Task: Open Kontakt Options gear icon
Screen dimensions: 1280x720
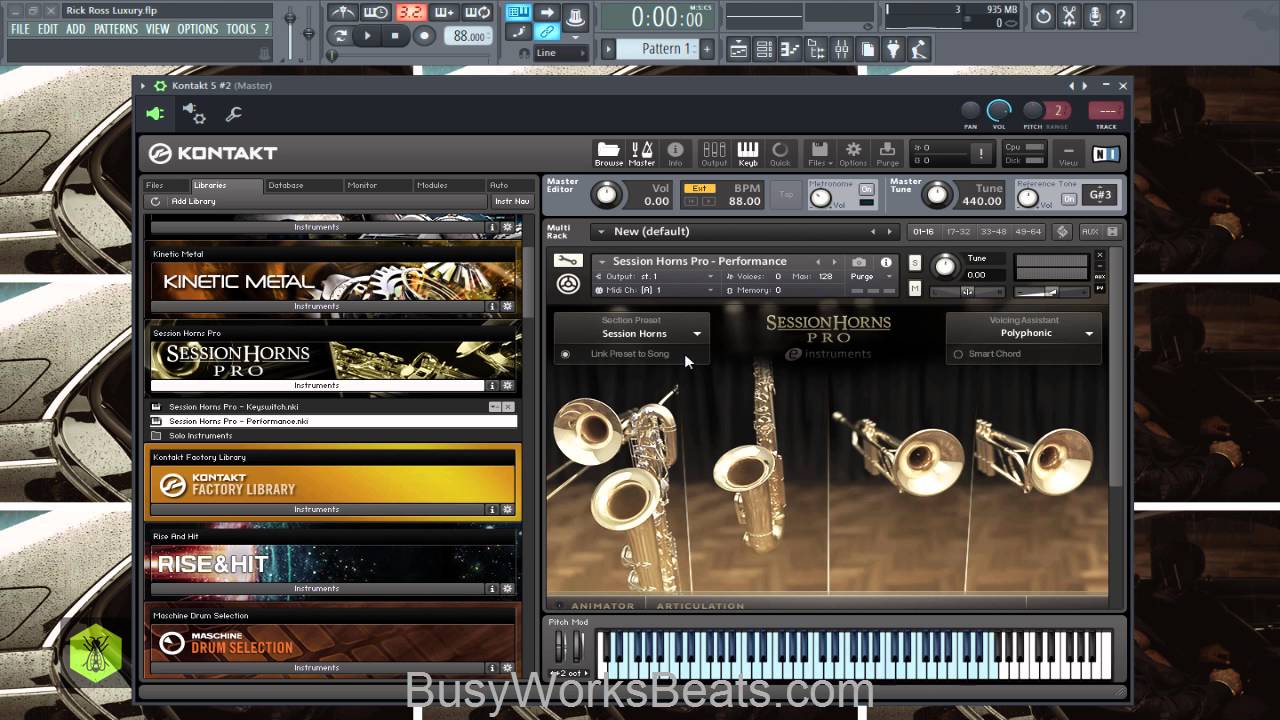Action: [x=853, y=153]
